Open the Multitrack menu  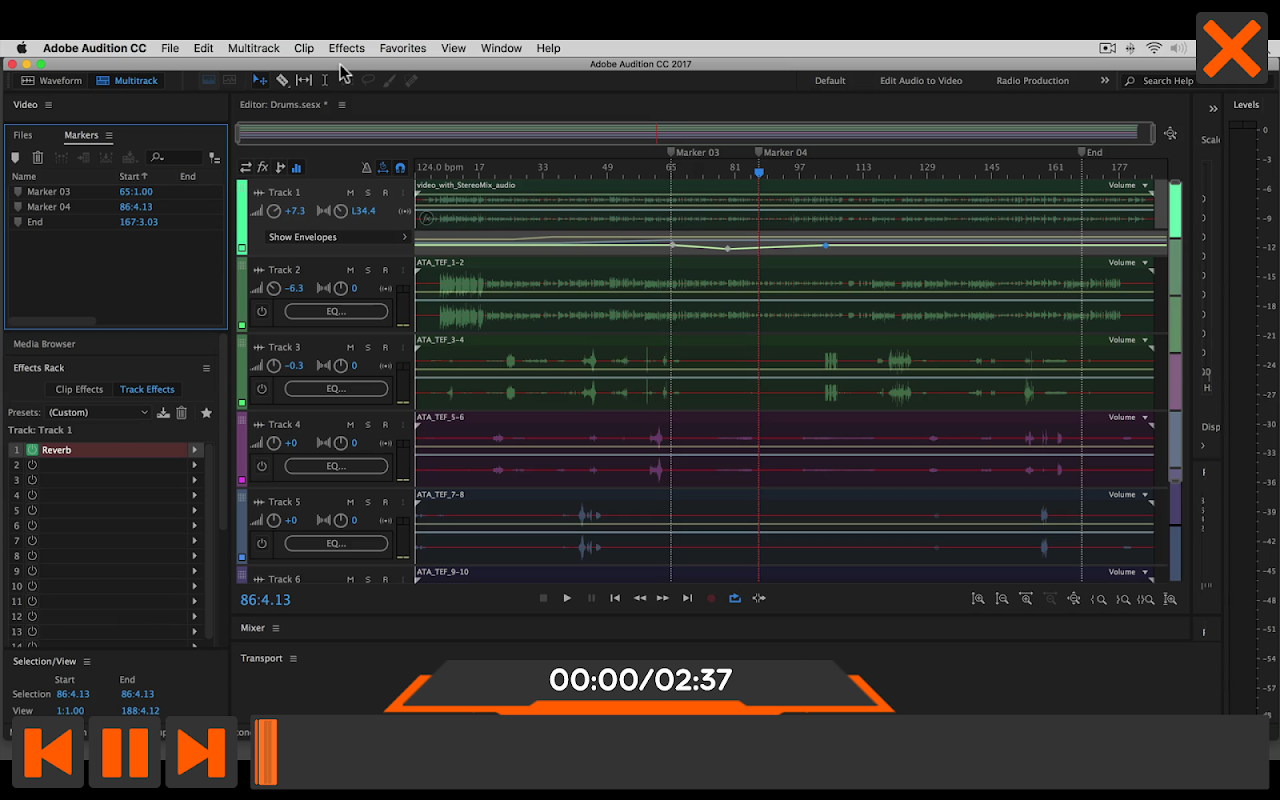click(254, 48)
